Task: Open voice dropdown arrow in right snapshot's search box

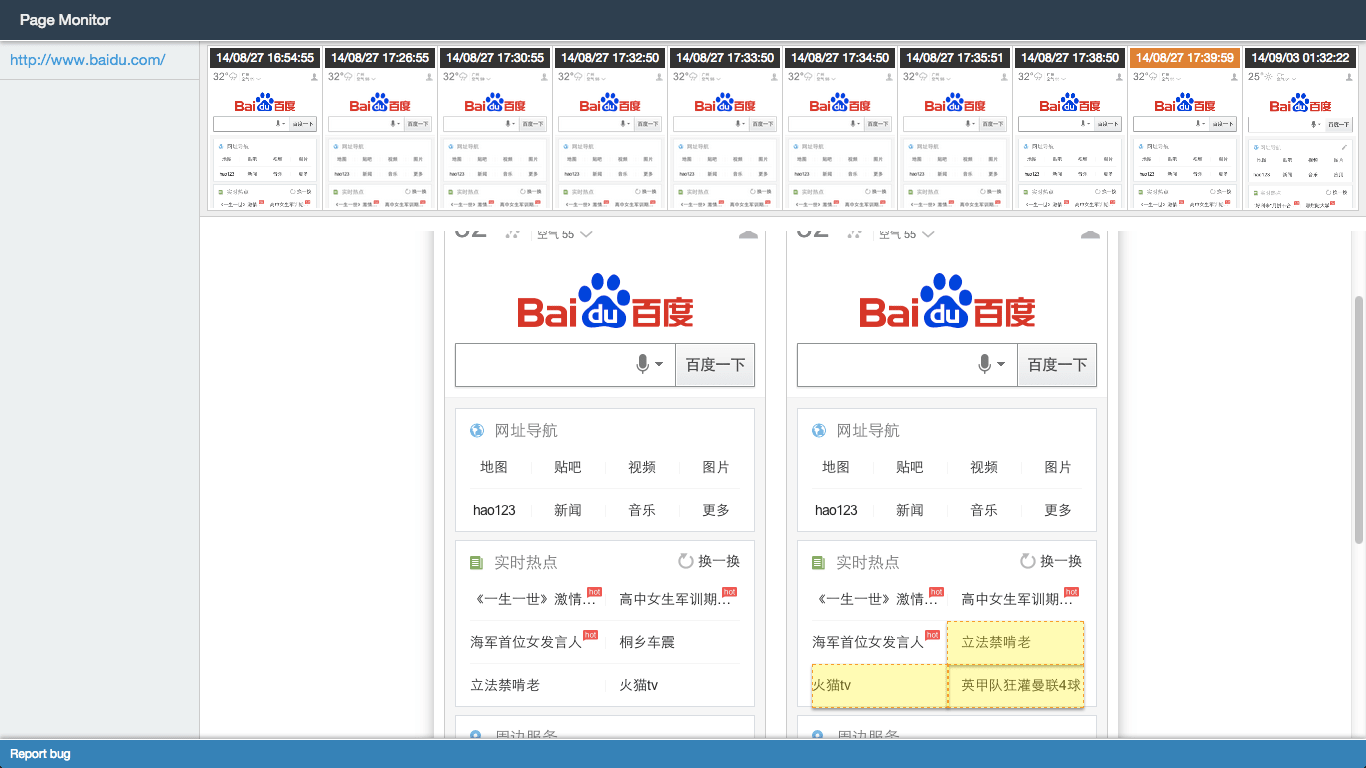Action: pyautogui.click(x=1001, y=365)
